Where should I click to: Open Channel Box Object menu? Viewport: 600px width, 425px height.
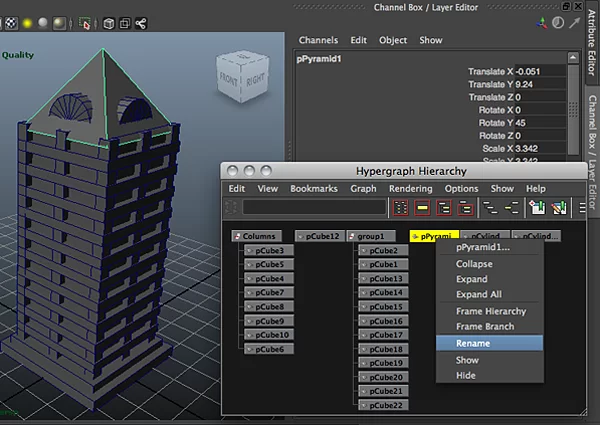click(x=393, y=40)
